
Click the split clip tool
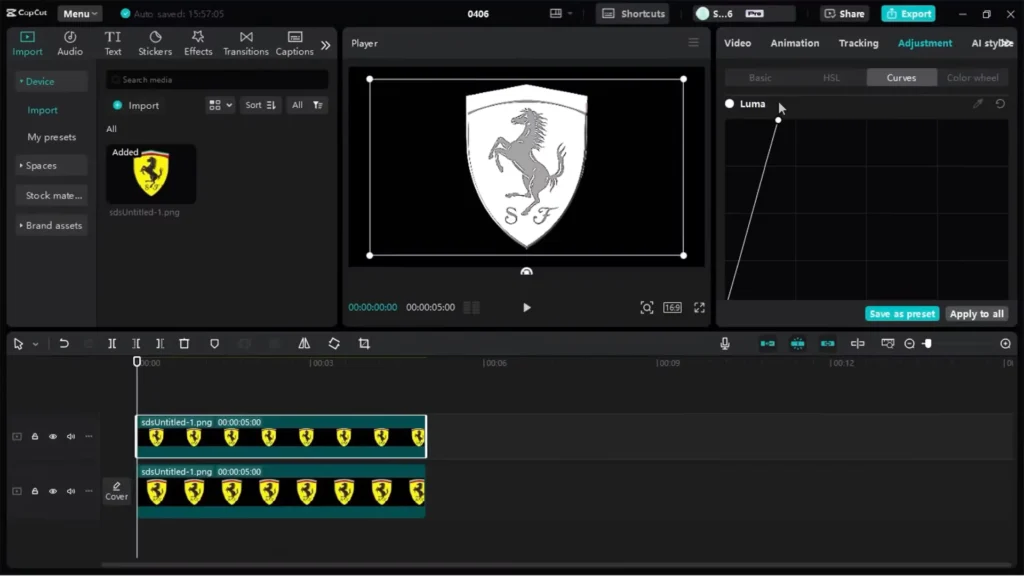(112, 344)
